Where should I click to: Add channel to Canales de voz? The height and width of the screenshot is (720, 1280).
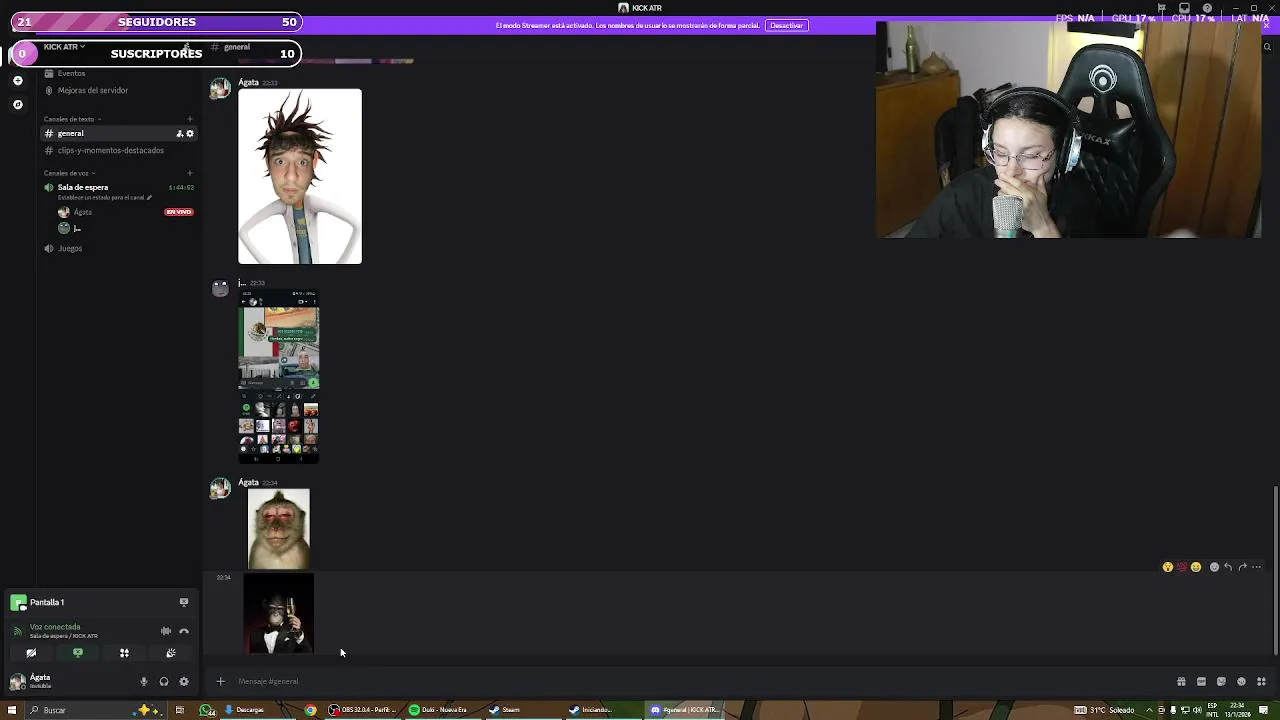pos(190,173)
